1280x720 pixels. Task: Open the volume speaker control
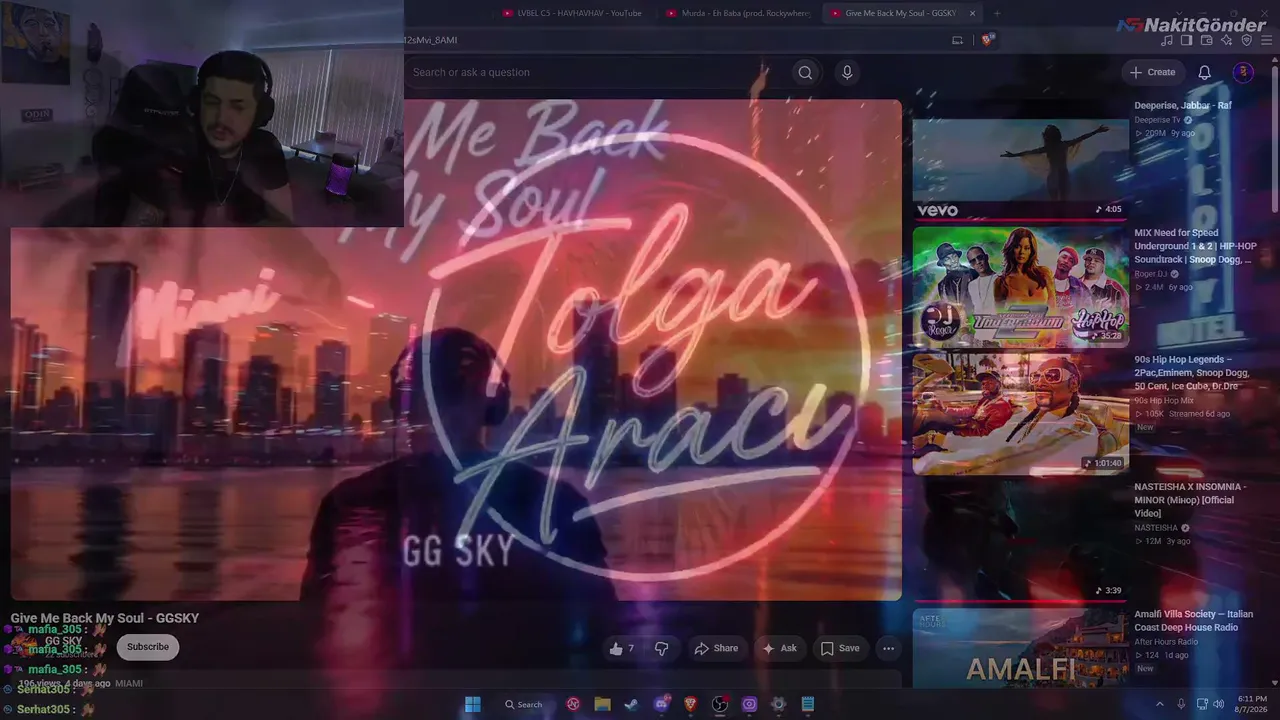(x=1221, y=704)
